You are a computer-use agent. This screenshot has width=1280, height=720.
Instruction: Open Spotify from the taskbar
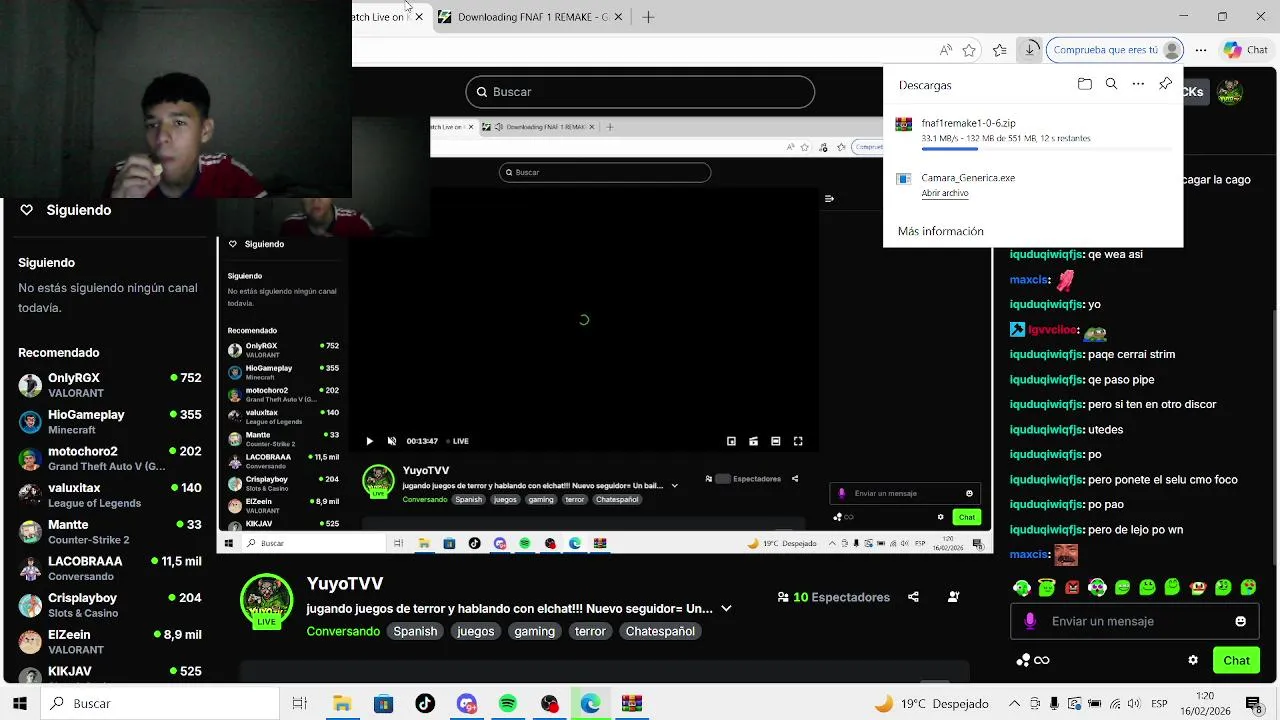click(x=508, y=704)
